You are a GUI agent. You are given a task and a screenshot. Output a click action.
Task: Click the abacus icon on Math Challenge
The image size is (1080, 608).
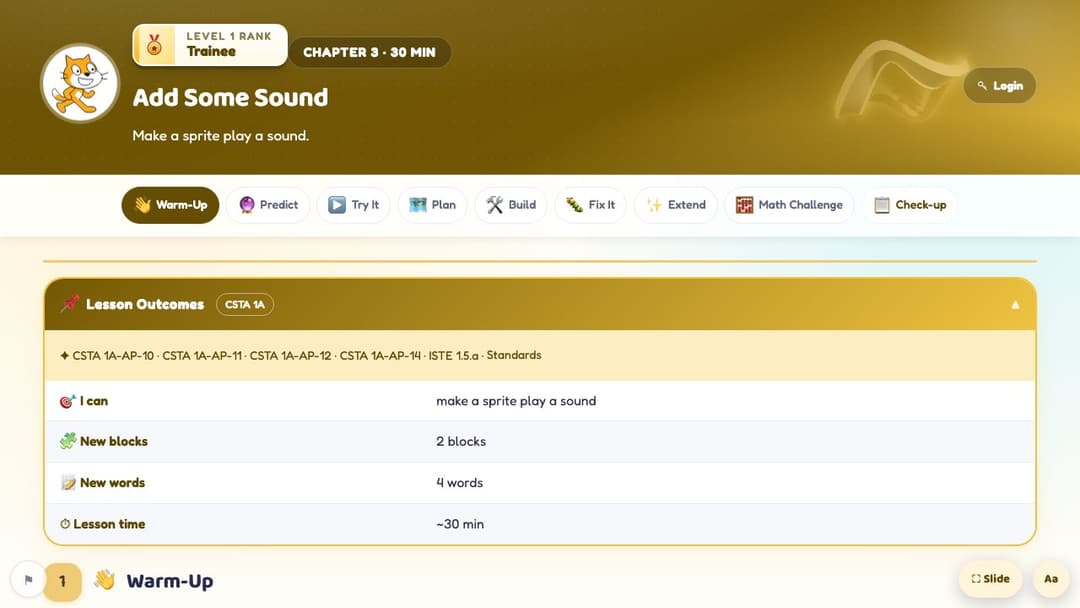[745, 205]
